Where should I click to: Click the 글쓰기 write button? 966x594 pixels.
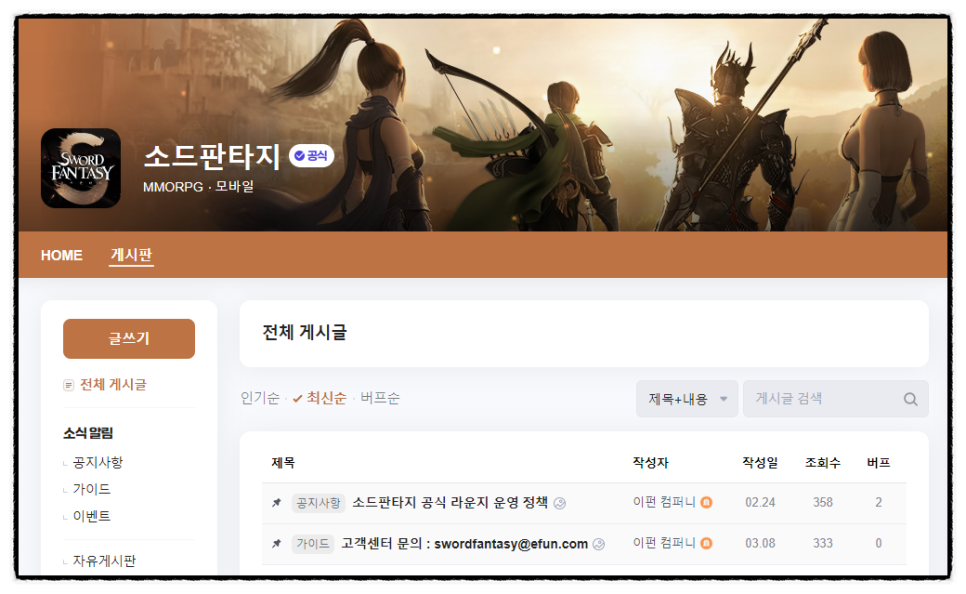[129, 338]
